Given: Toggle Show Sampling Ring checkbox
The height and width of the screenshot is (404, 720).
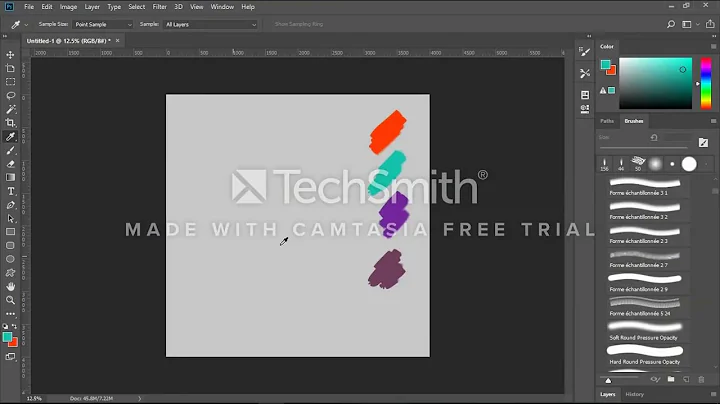Looking at the screenshot, I should (298, 24).
